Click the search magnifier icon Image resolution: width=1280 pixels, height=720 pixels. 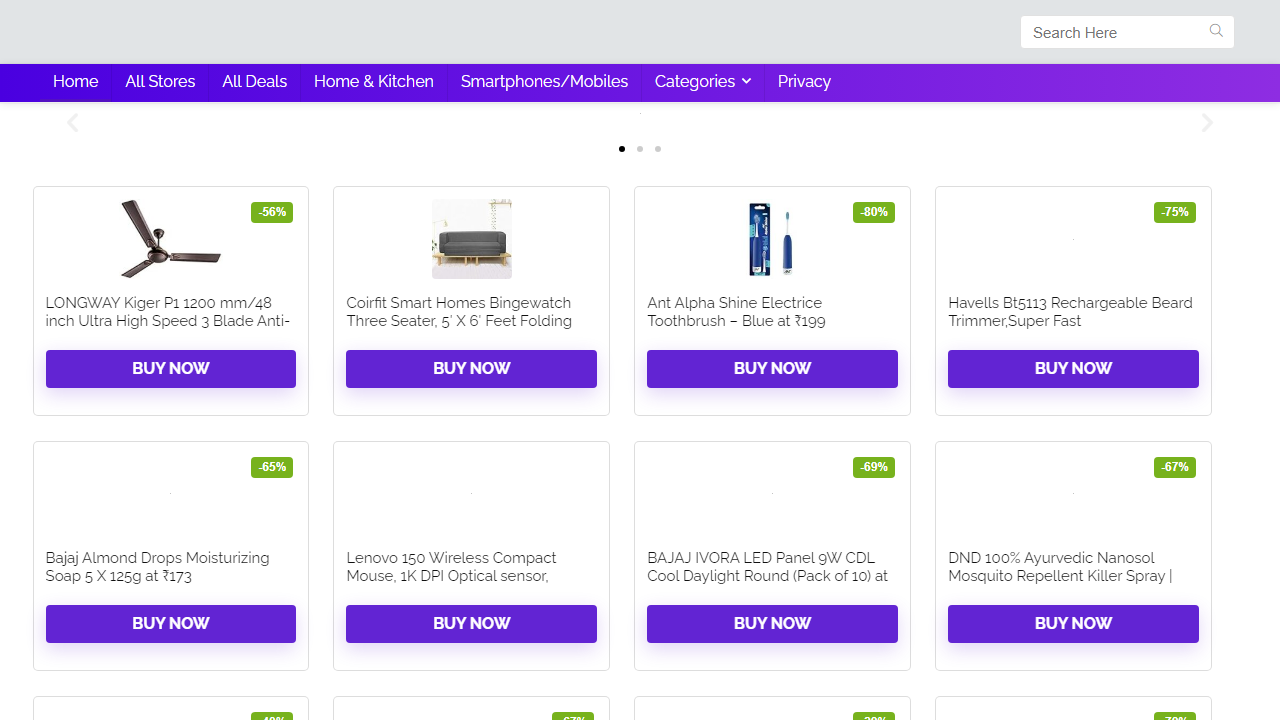coord(1216,31)
